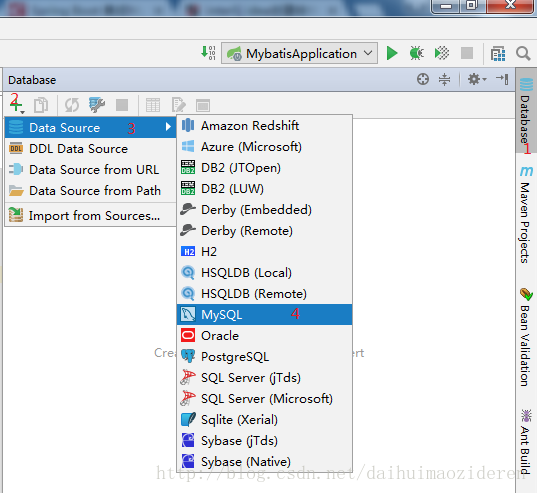Select HSQLDB (Local) entry
This screenshot has height=493, width=537.
(264, 273)
